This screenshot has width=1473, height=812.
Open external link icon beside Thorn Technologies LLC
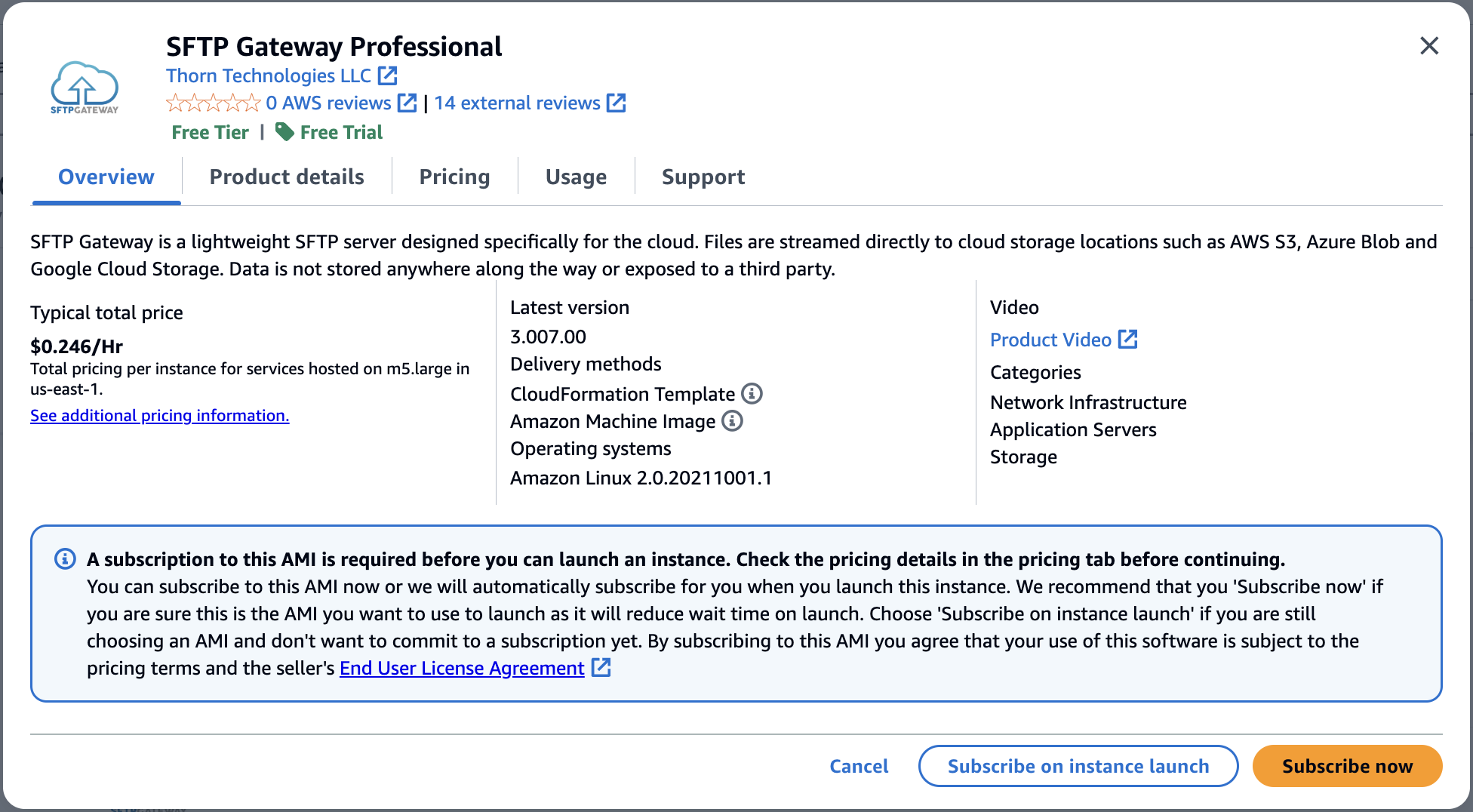pyautogui.click(x=388, y=75)
